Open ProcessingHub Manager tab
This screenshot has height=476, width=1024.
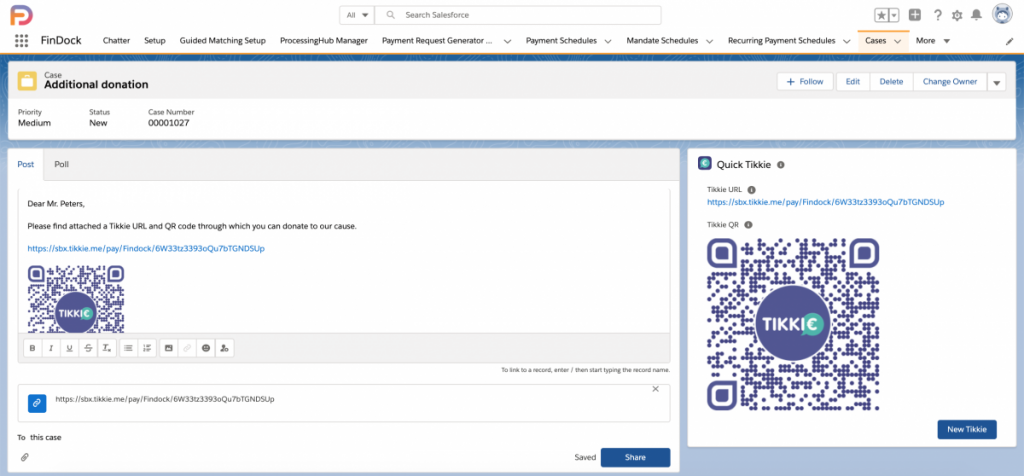324,40
